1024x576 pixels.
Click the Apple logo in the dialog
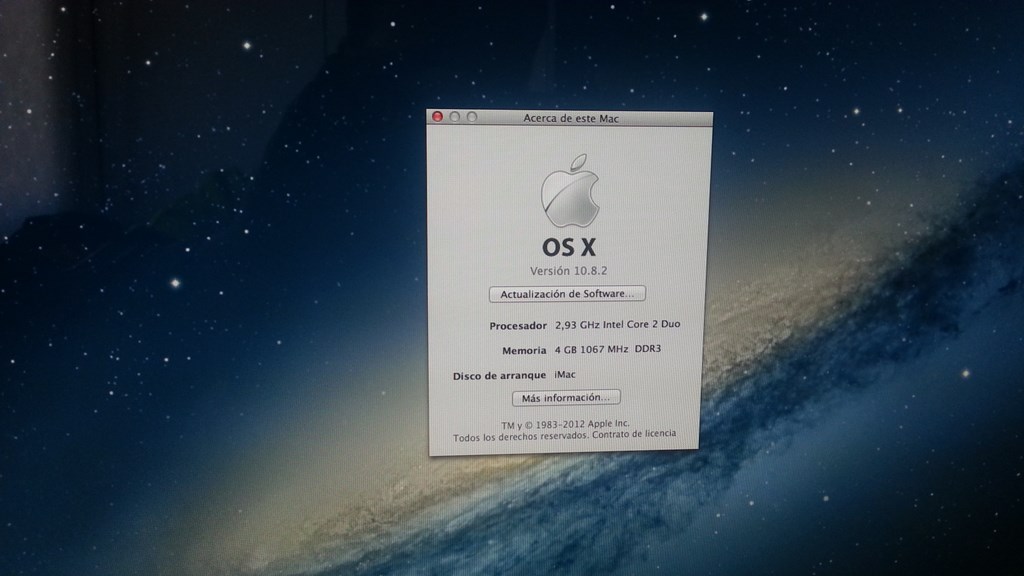click(570, 191)
